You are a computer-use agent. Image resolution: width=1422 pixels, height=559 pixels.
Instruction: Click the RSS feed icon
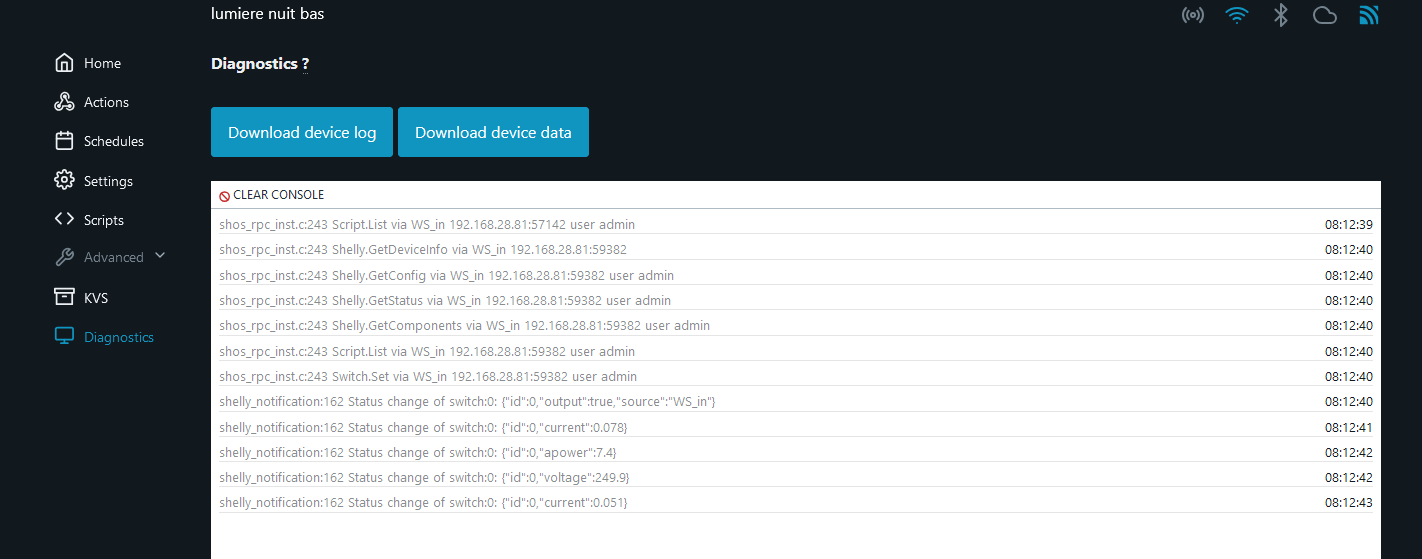click(x=1369, y=15)
